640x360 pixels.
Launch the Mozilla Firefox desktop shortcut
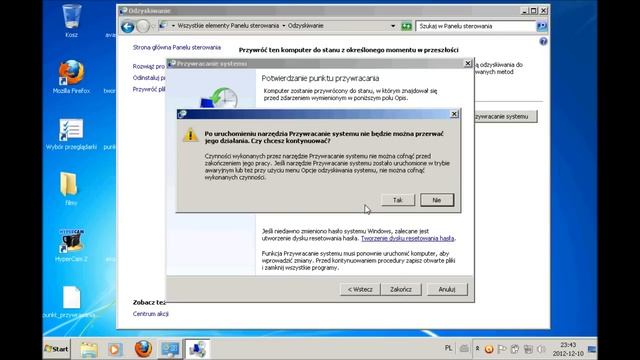pyautogui.click(x=71, y=77)
